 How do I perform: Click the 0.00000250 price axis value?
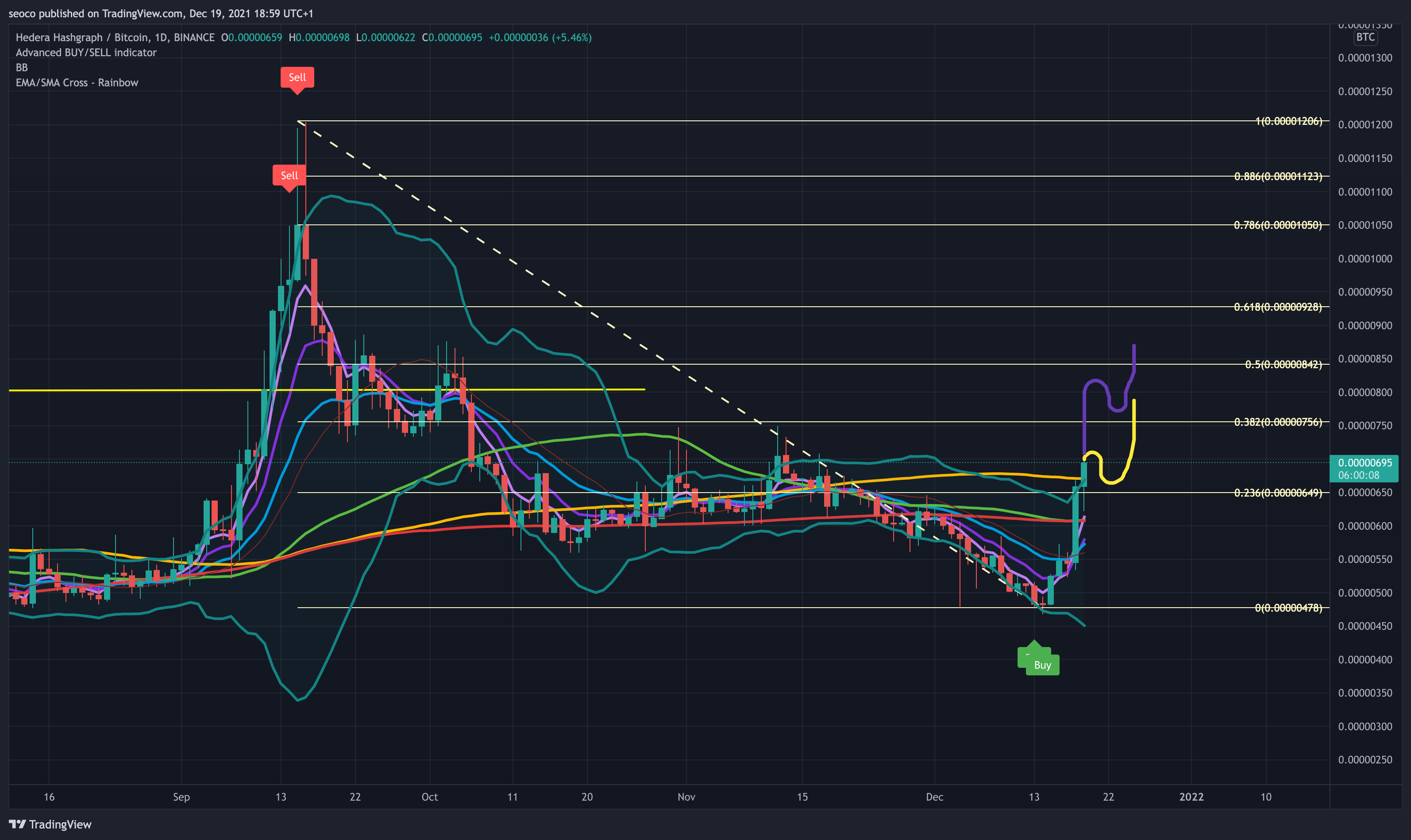[1365, 759]
